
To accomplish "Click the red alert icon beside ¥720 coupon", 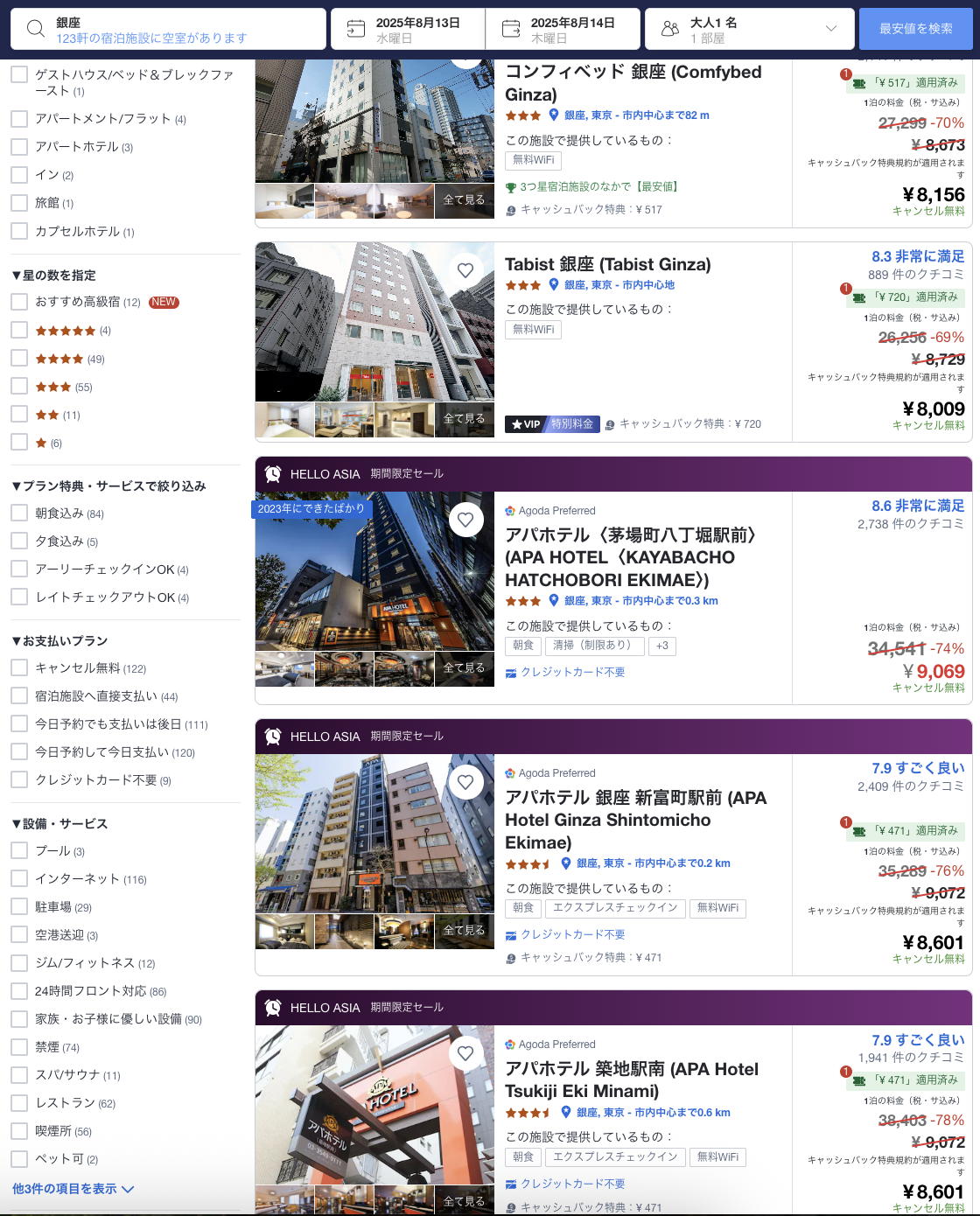I will point(845,289).
